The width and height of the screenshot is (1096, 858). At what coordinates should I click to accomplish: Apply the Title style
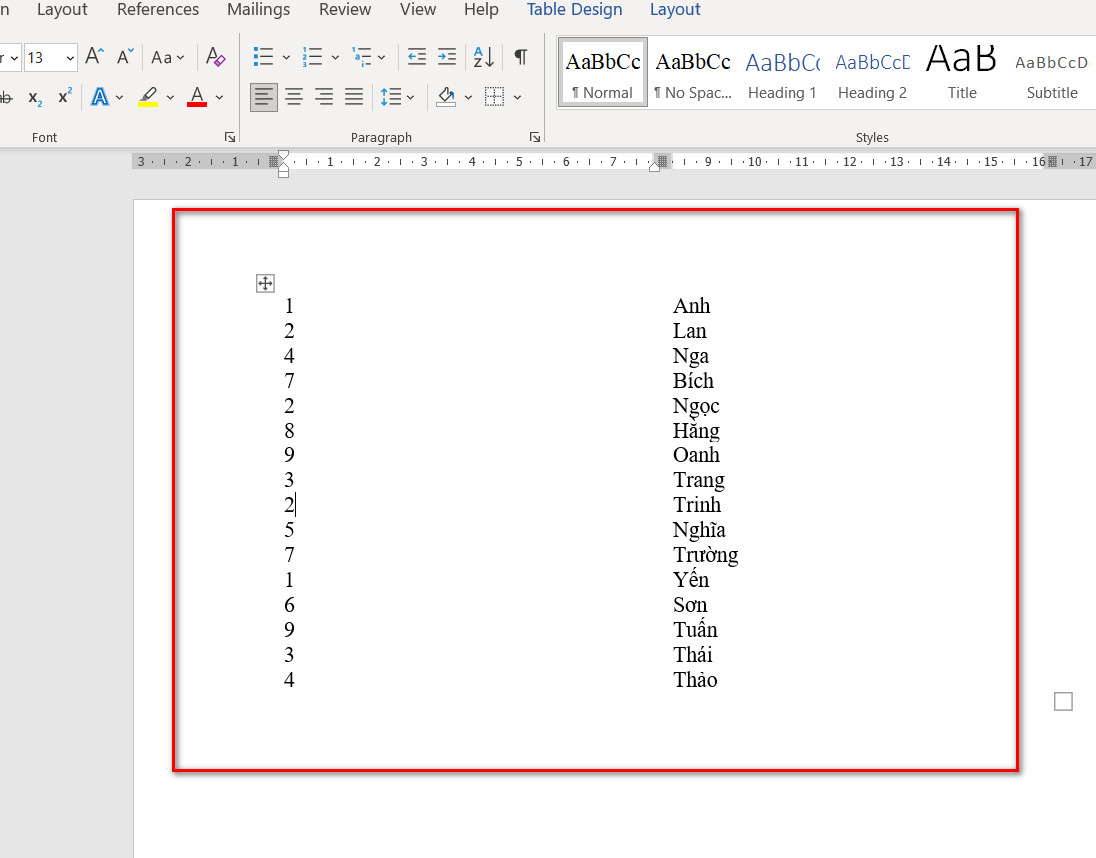962,73
